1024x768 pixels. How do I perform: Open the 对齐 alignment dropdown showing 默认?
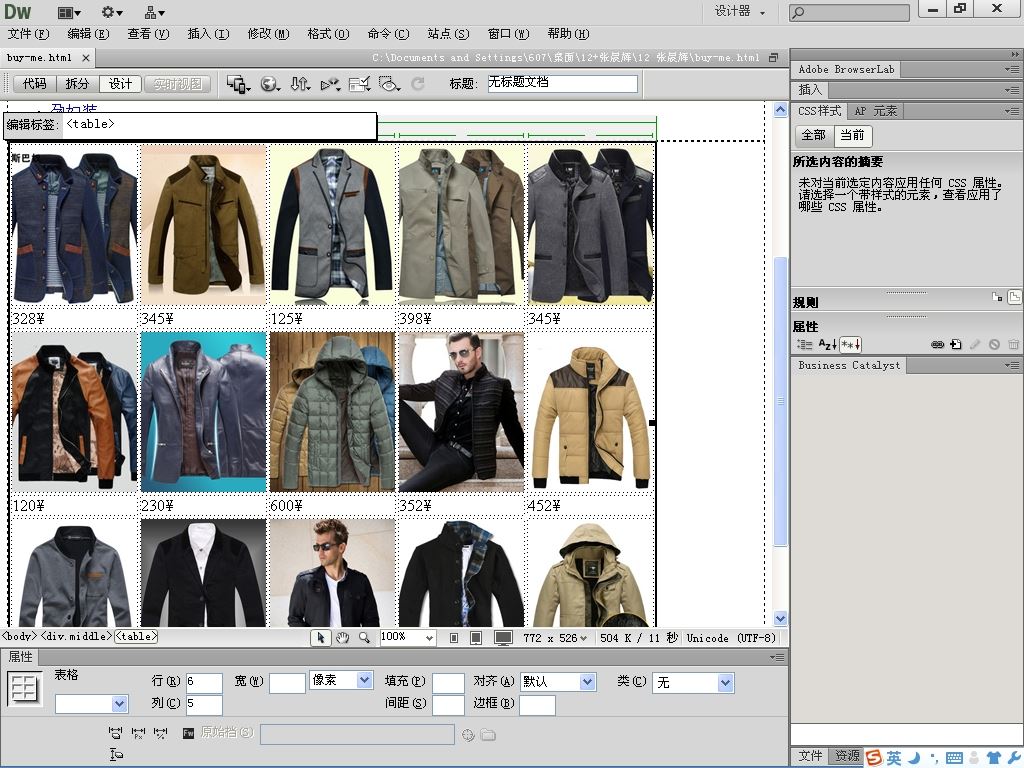[x=557, y=682]
